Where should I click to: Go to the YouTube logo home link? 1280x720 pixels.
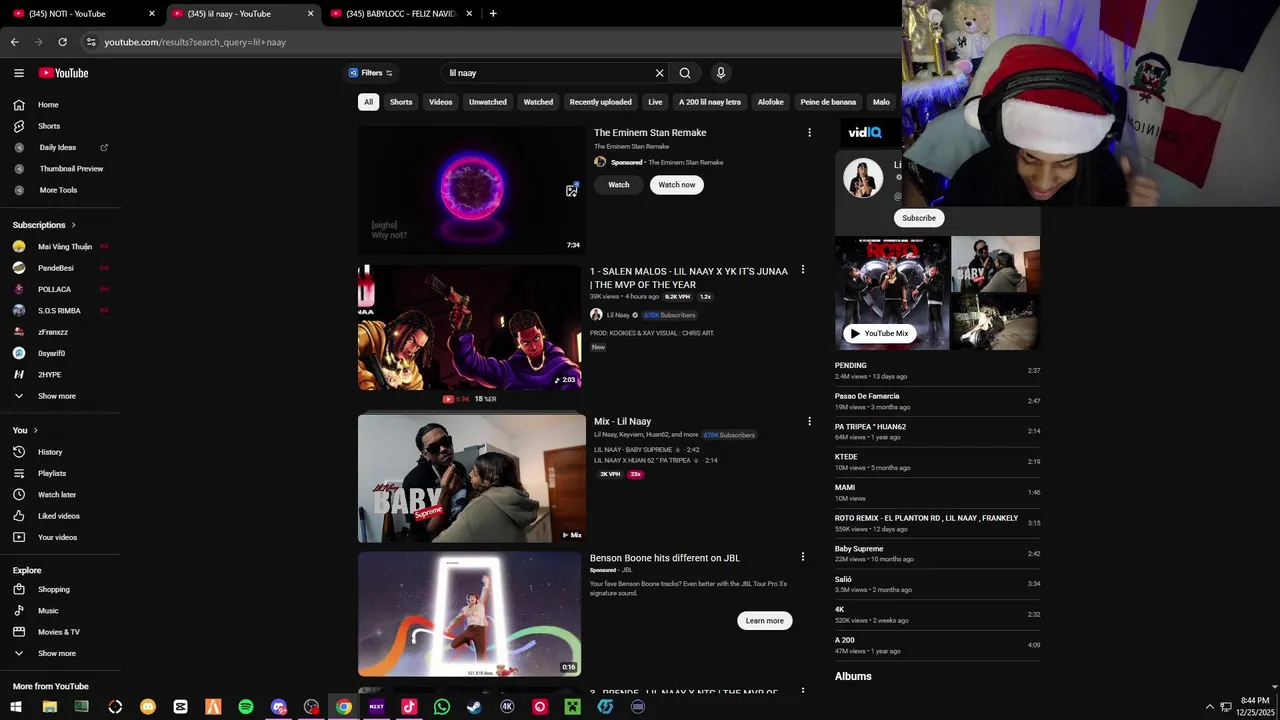(x=64, y=73)
